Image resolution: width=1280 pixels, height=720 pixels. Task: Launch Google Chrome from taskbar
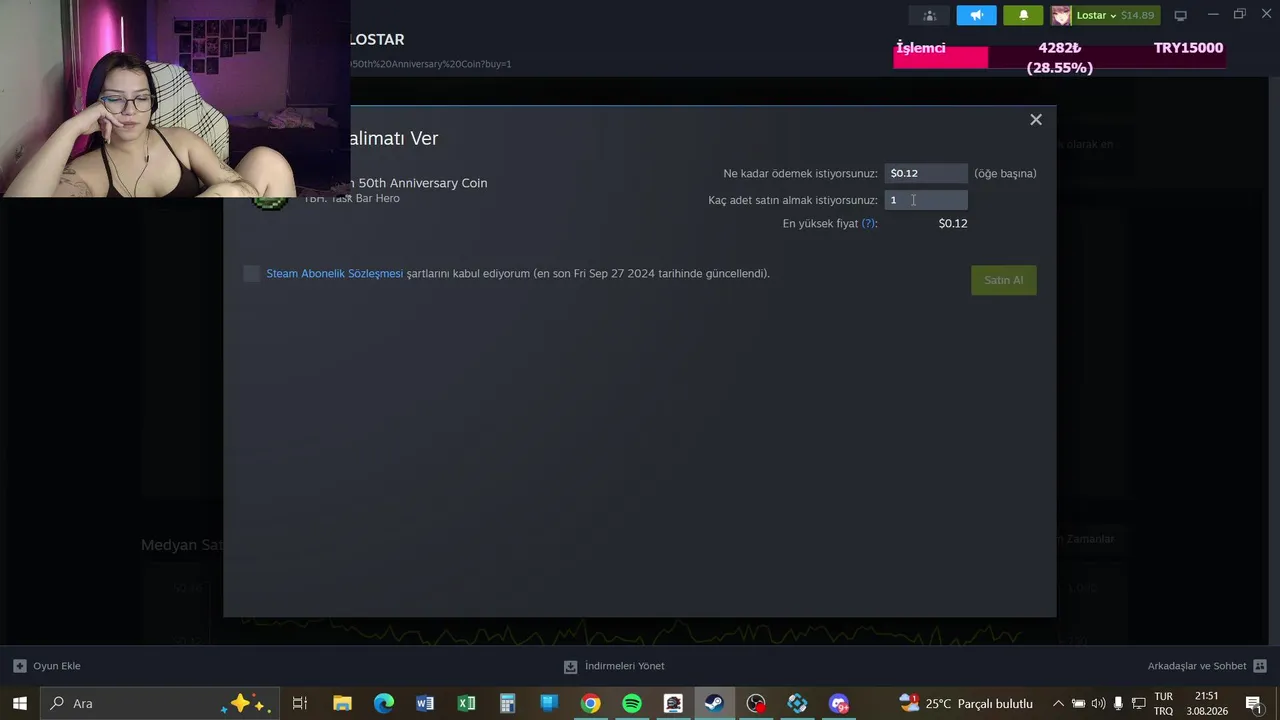[590, 703]
